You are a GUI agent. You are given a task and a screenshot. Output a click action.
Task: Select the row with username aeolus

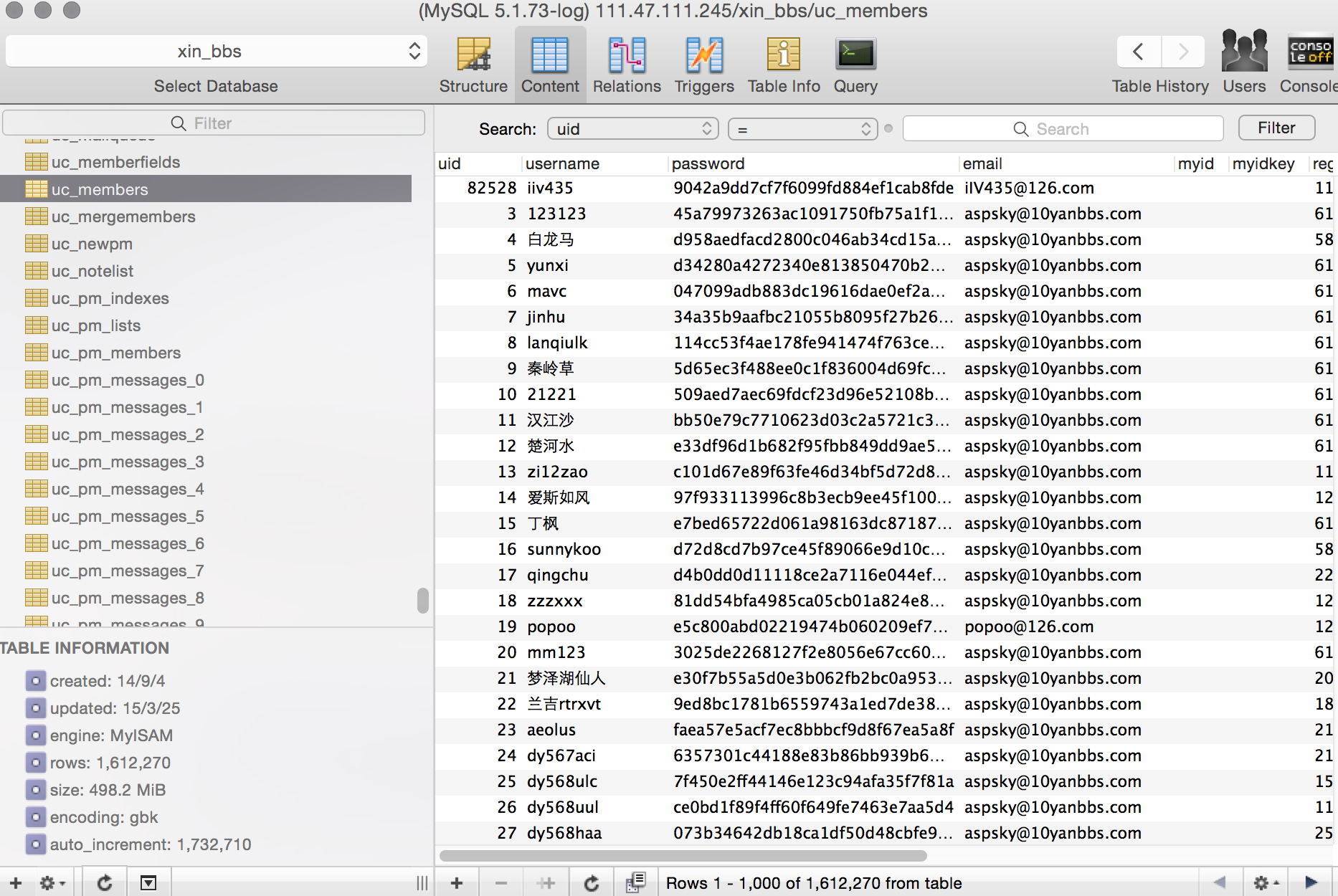click(886, 730)
